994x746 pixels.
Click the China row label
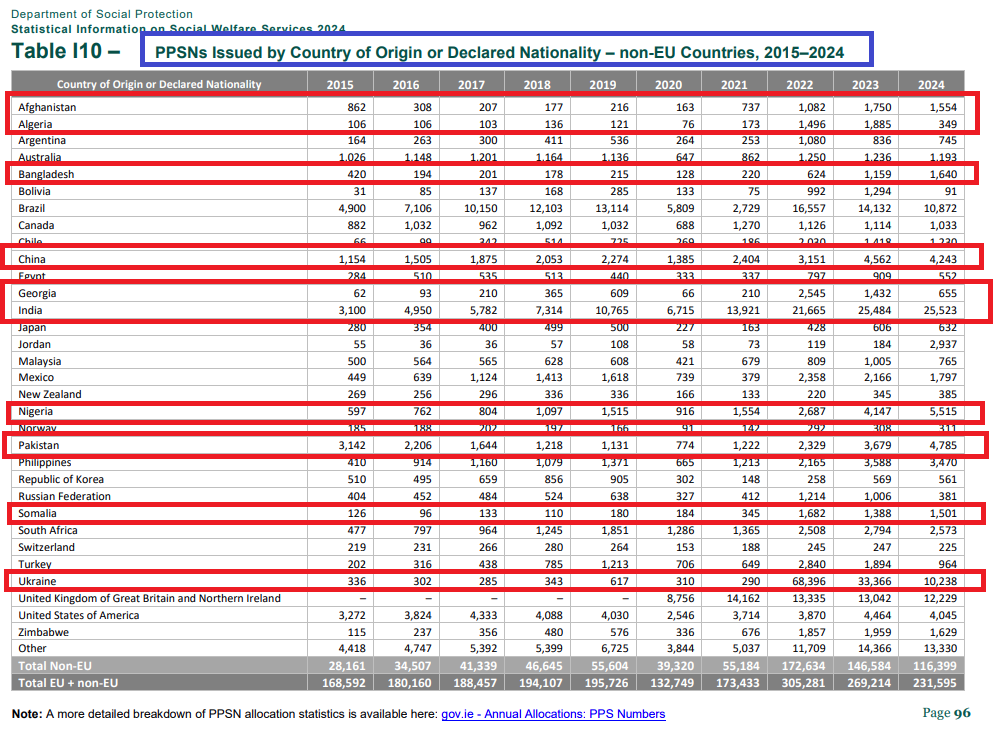(32, 259)
